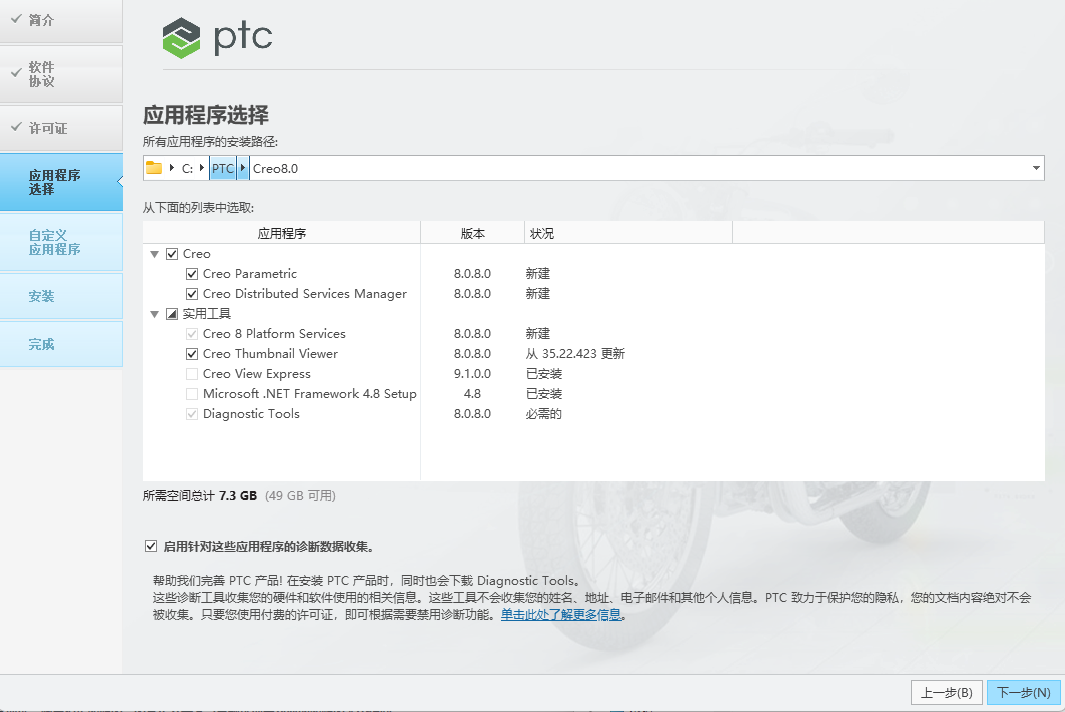Viewport: 1065px width, 712px height.
Task: Uncheck Creo Thumbnail Viewer checkbox
Action: coord(192,354)
